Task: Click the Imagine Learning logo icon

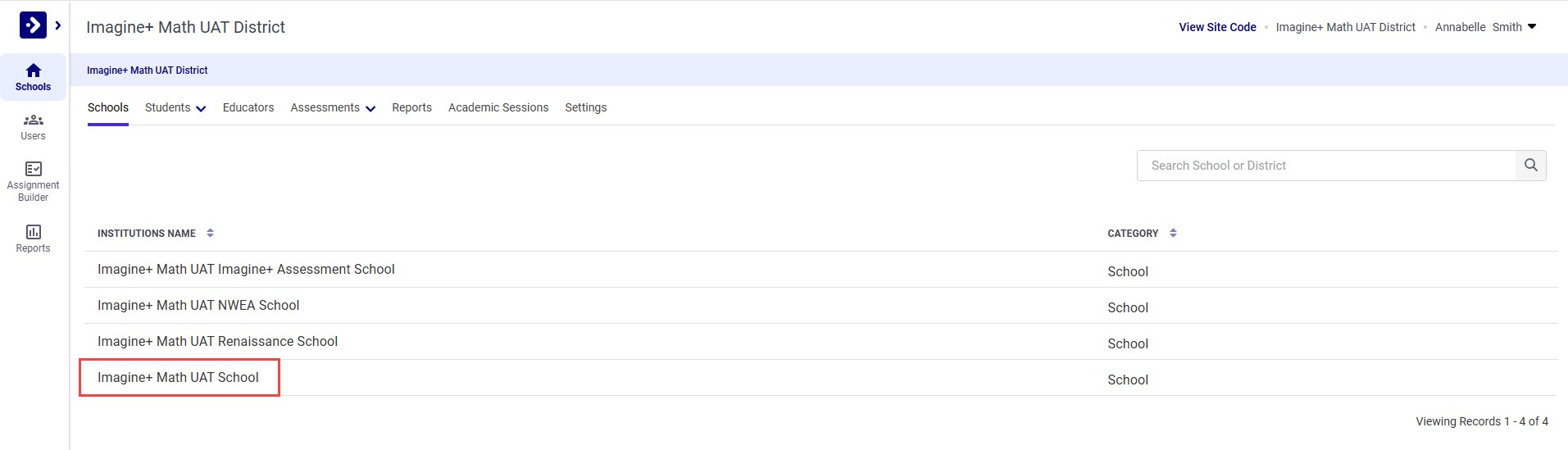Action: [x=33, y=25]
